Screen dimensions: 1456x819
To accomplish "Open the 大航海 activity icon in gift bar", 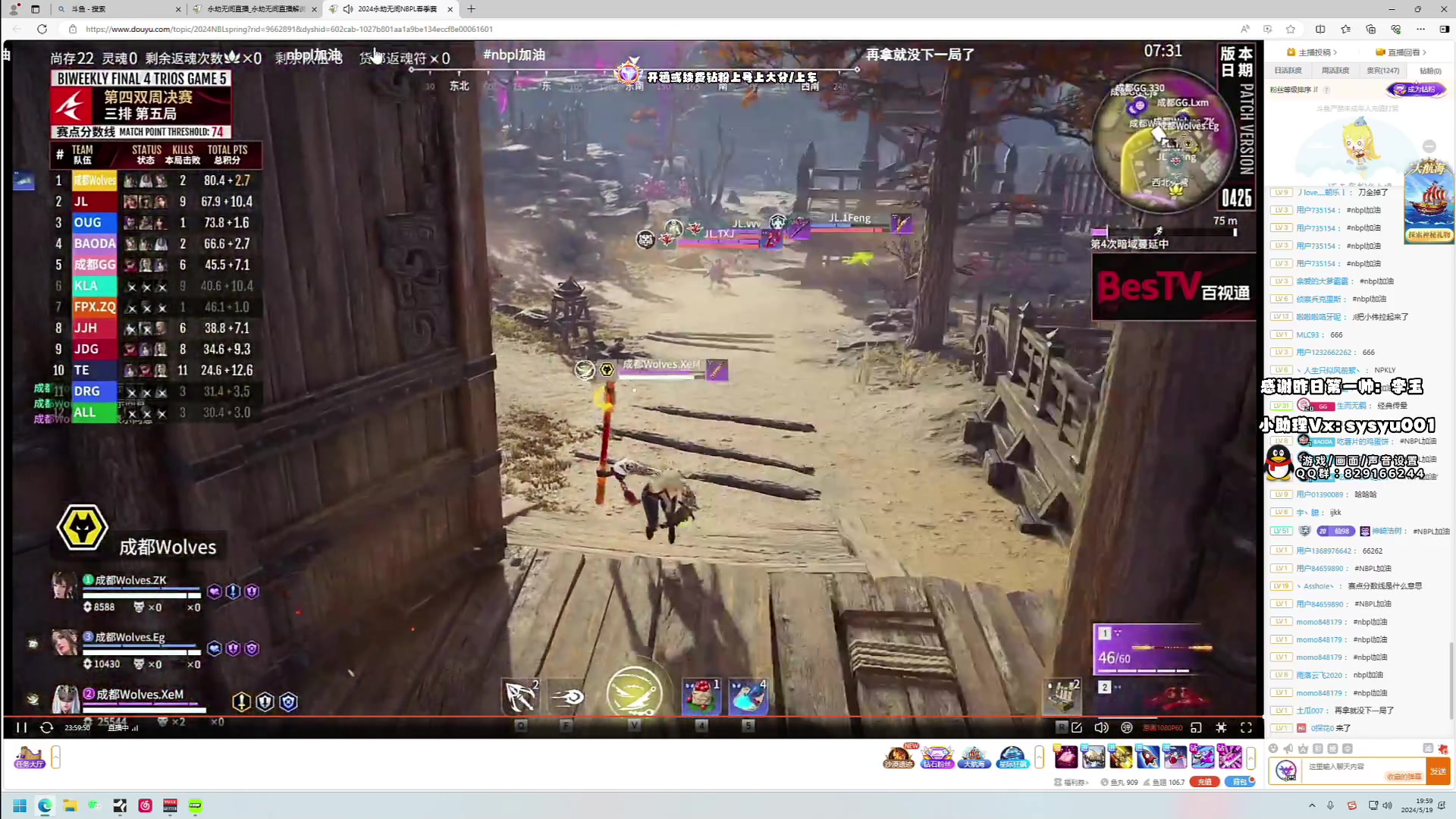I will [974, 756].
